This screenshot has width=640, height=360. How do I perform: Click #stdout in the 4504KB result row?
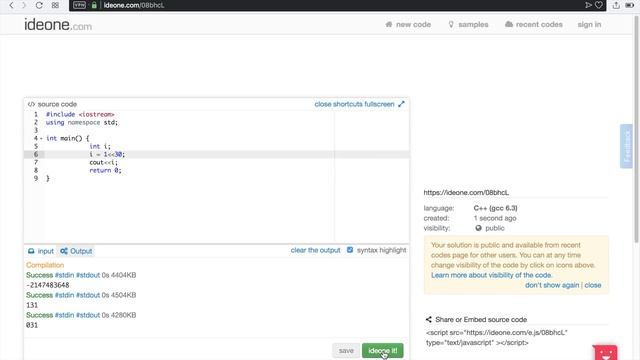point(88,295)
